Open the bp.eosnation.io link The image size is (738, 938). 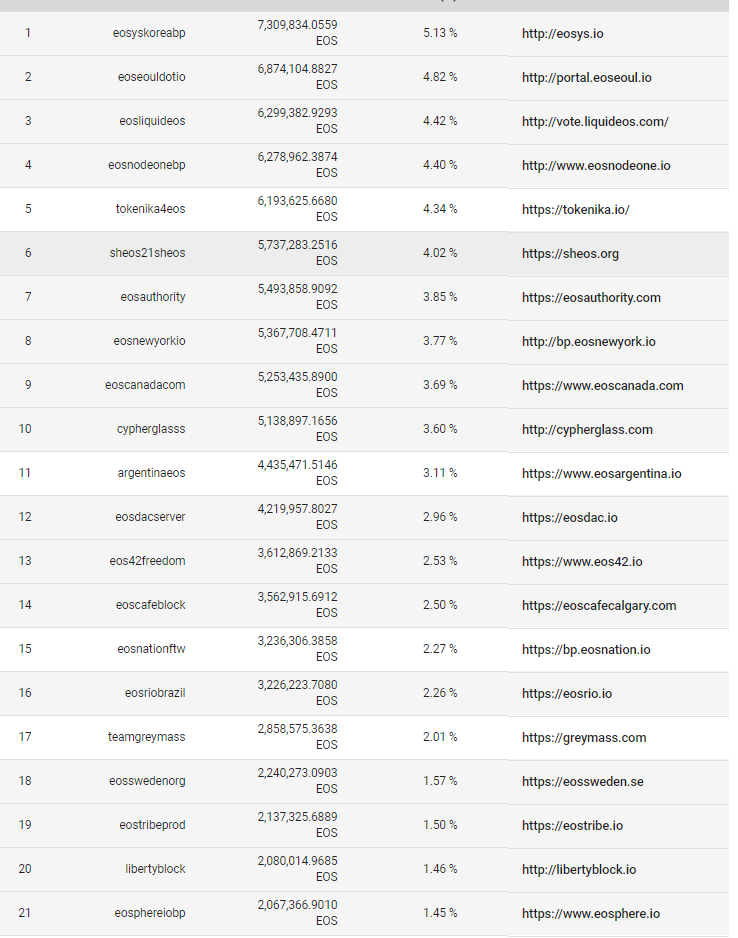(586, 650)
